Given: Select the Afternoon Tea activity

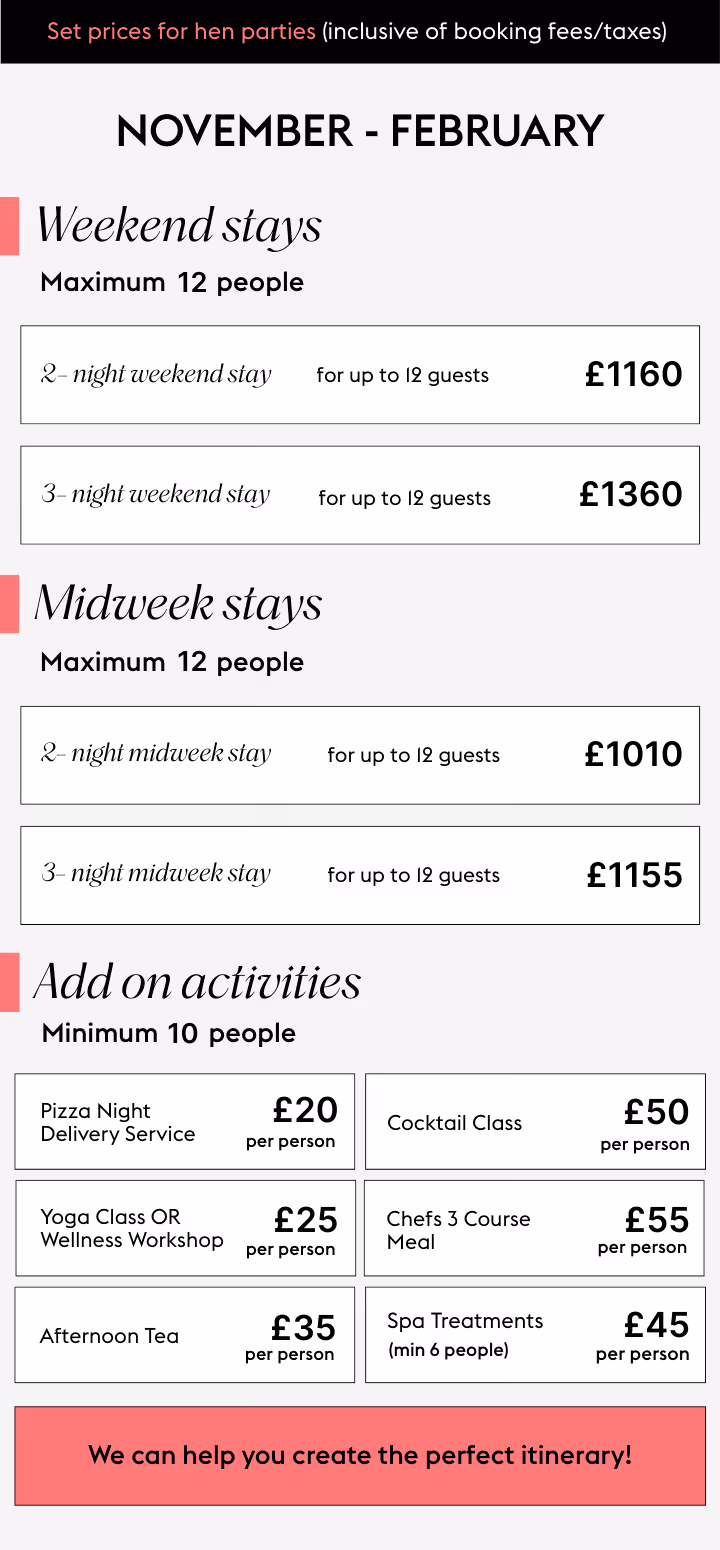Looking at the screenshot, I should tap(185, 1336).
